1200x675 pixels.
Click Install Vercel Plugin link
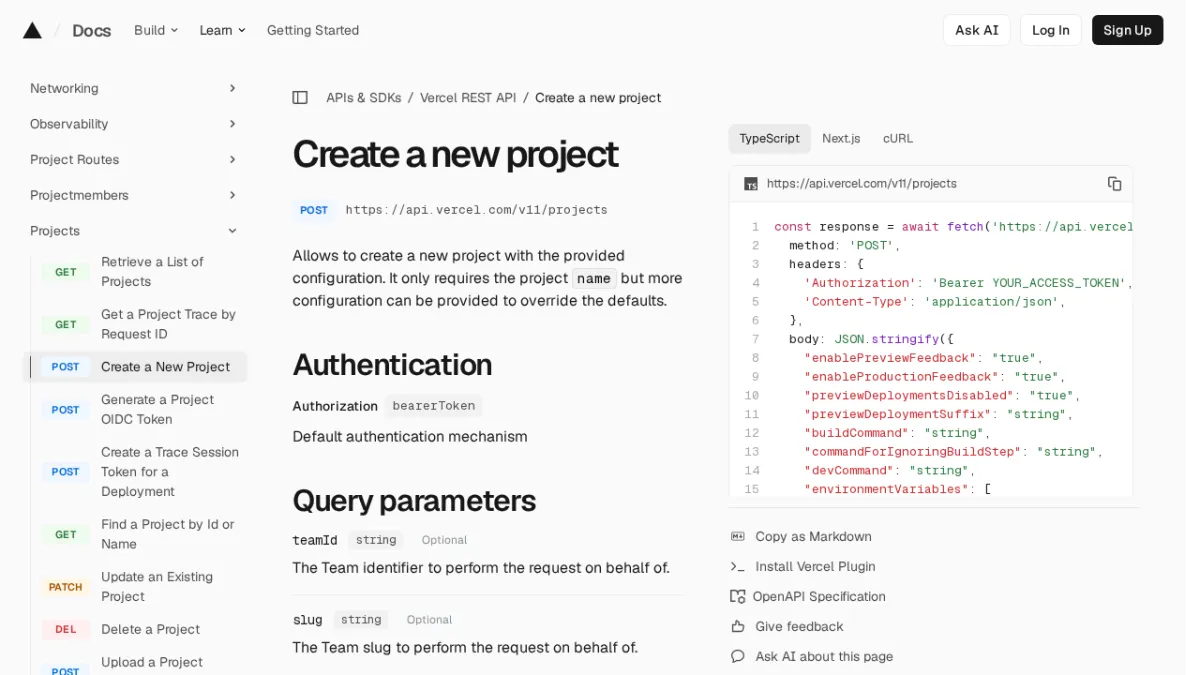coord(815,567)
